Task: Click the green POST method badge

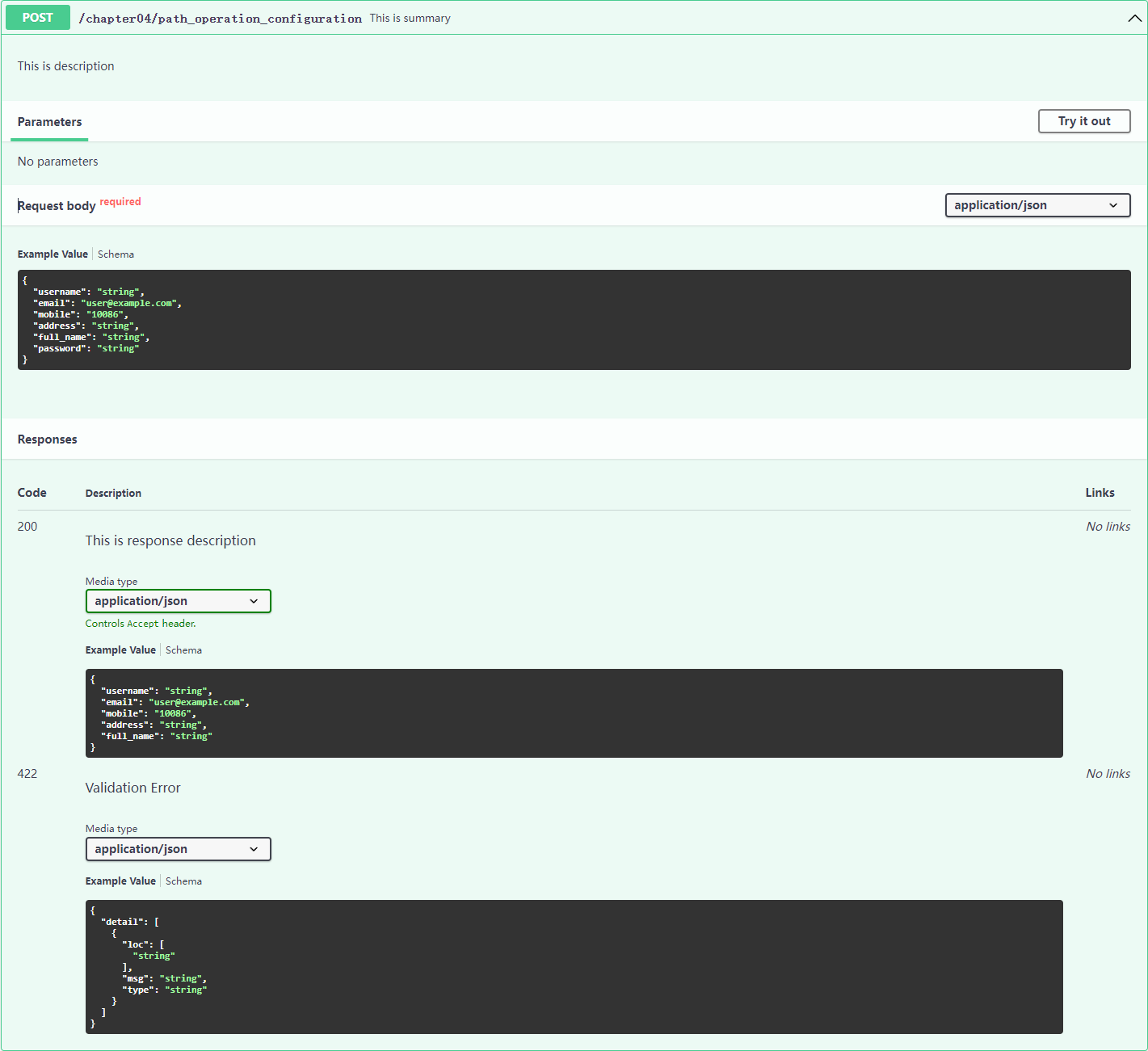Action: 38,18
